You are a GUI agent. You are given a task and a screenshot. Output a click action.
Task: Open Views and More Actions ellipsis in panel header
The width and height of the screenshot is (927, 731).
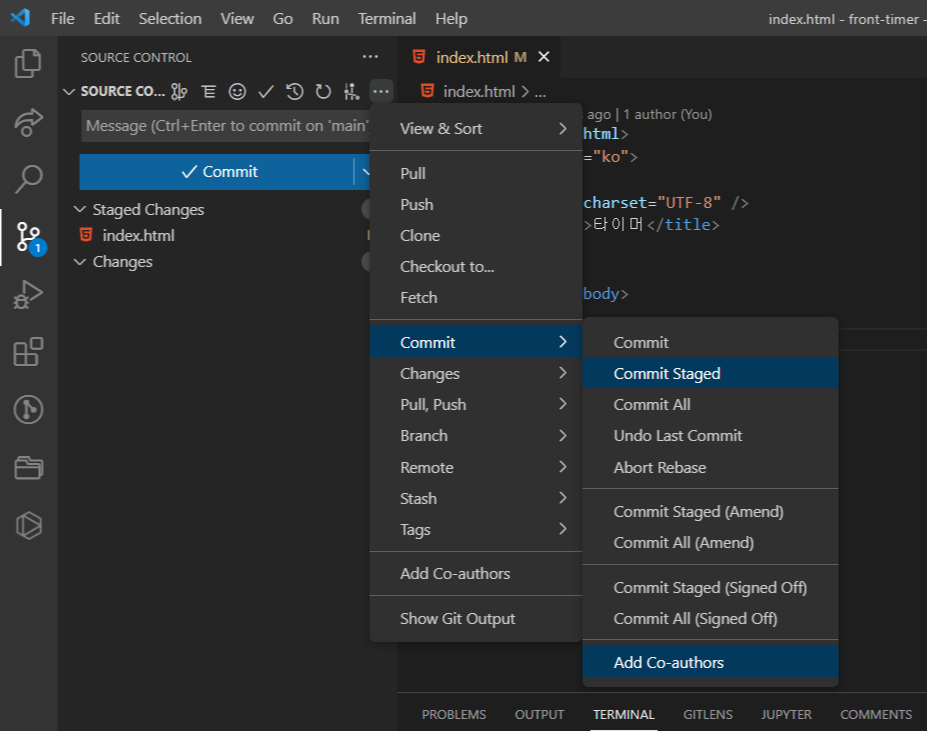[x=370, y=57]
